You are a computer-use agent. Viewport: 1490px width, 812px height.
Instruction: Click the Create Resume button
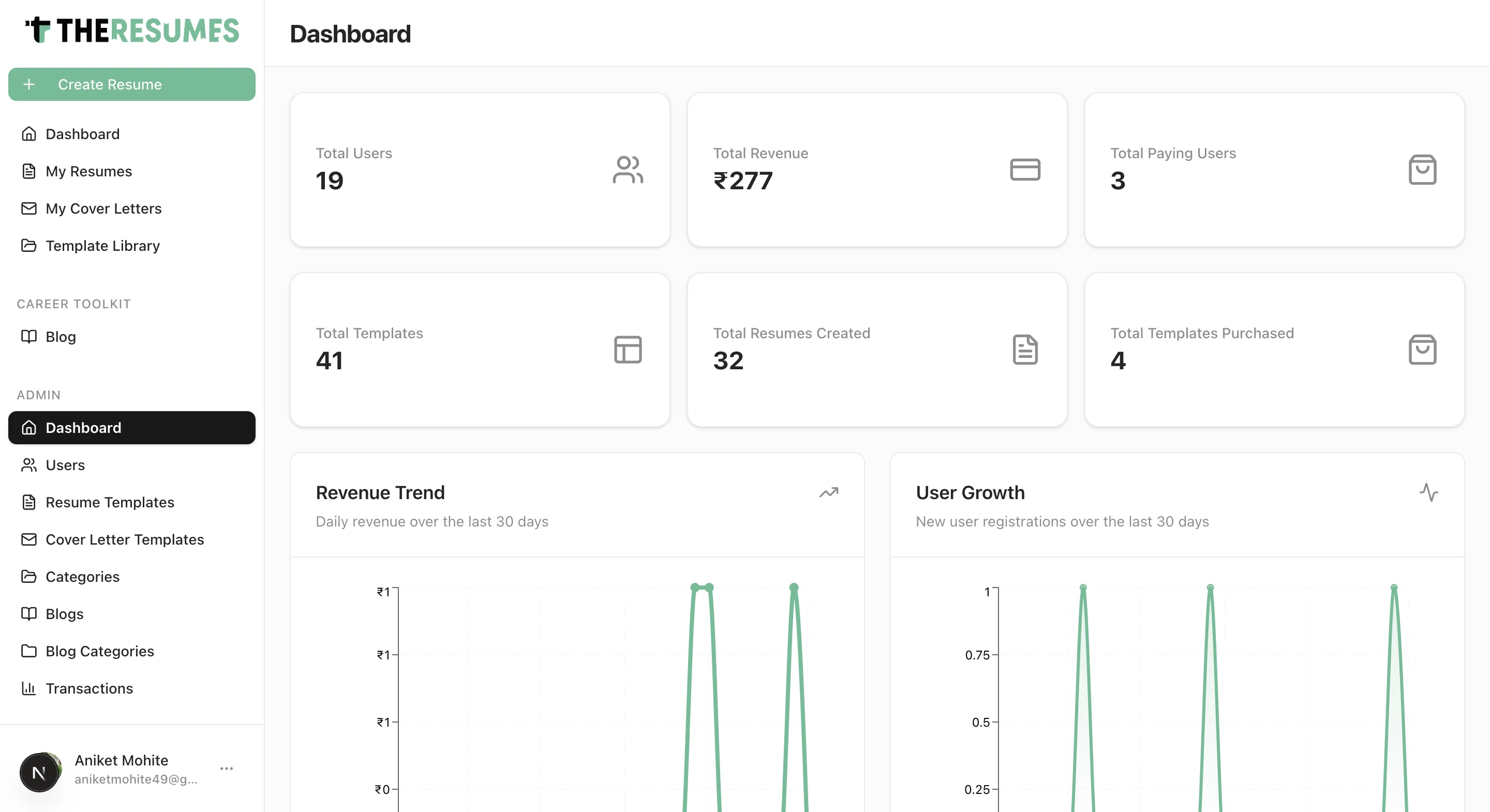tap(132, 84)
